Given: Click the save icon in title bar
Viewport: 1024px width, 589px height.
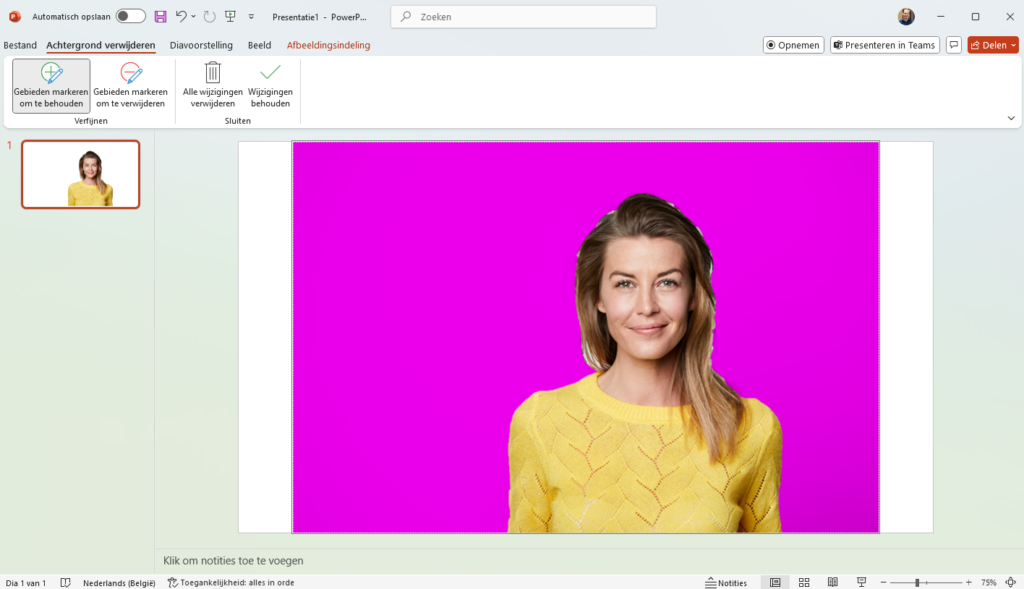Looking at the screenshot, I should click(x=160, y=17).
